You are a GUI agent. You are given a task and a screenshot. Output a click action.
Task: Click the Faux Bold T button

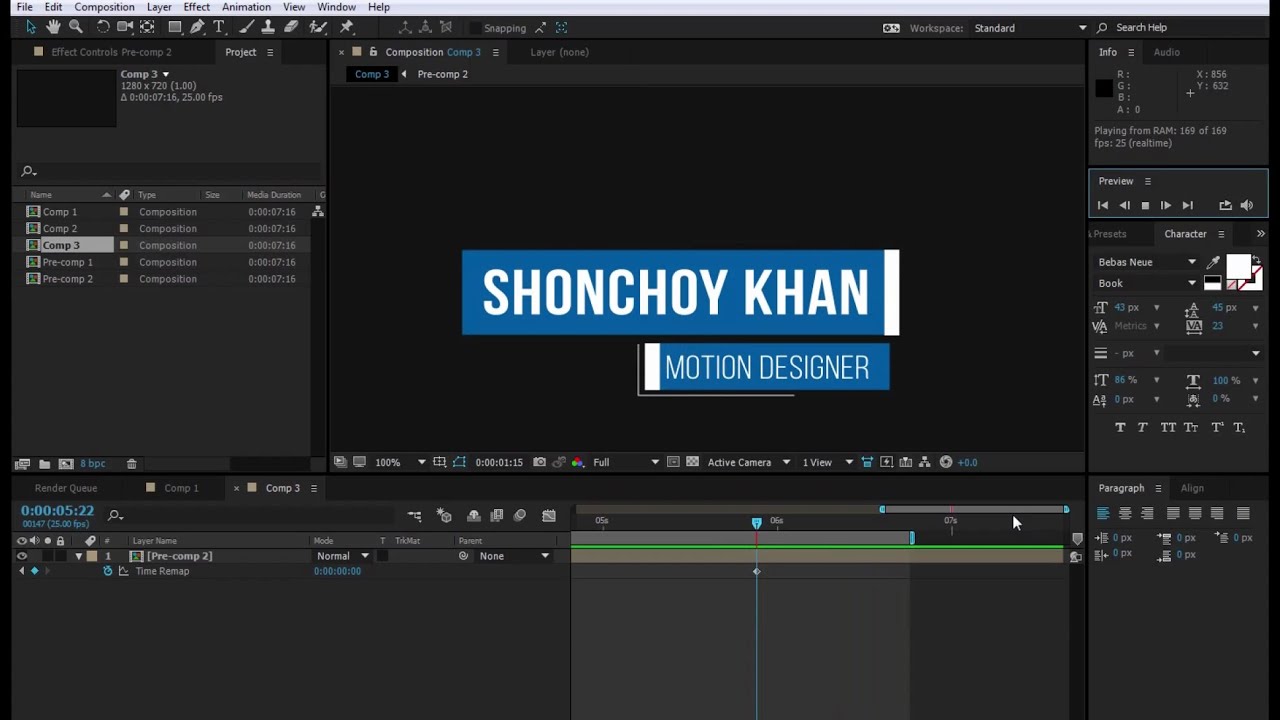click(x=1120, y=427)
